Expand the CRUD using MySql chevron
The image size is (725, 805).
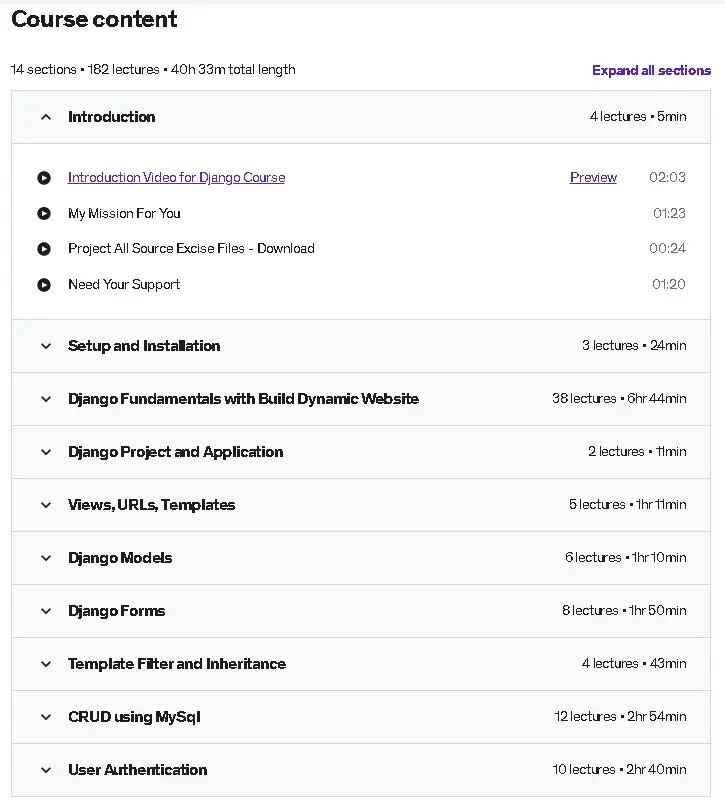coord(46,717)
